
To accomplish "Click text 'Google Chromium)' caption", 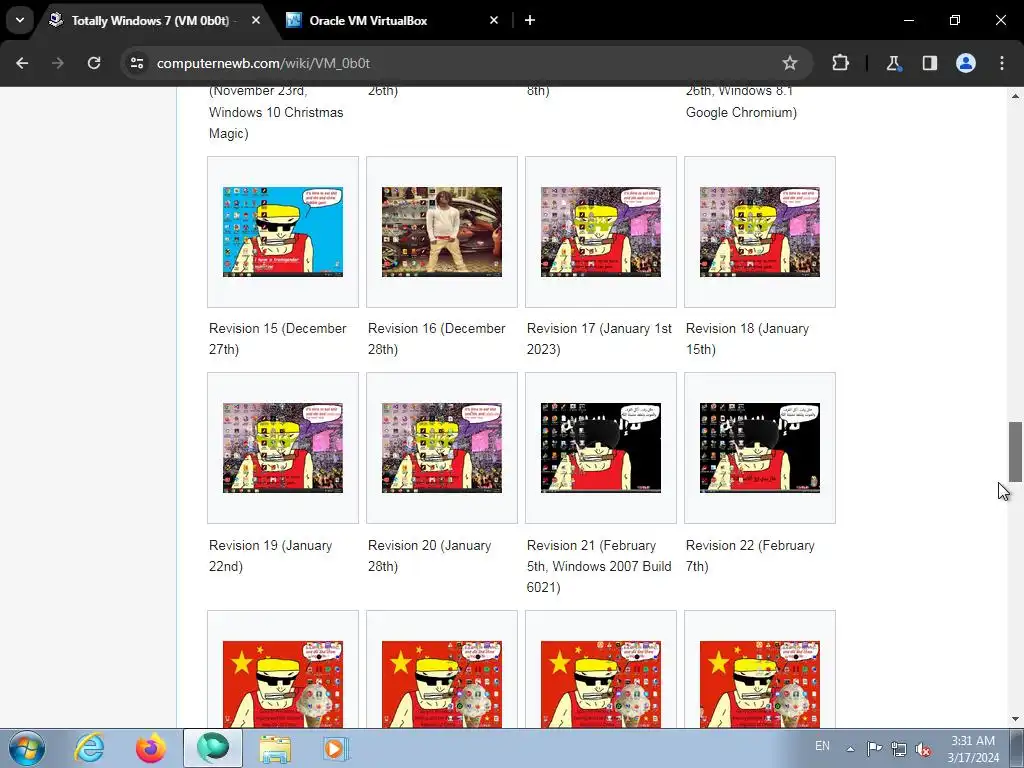I will (x=741, y=112).
